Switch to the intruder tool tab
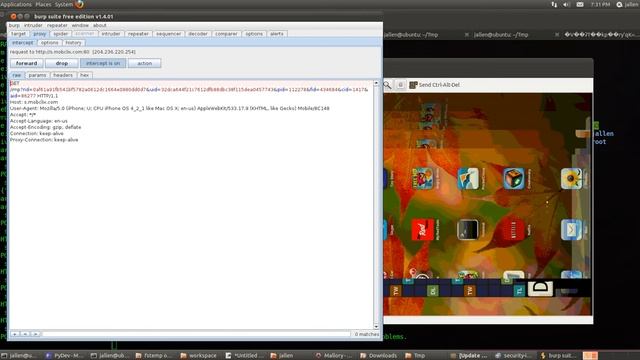640x360 pixels. pos(111,34)
